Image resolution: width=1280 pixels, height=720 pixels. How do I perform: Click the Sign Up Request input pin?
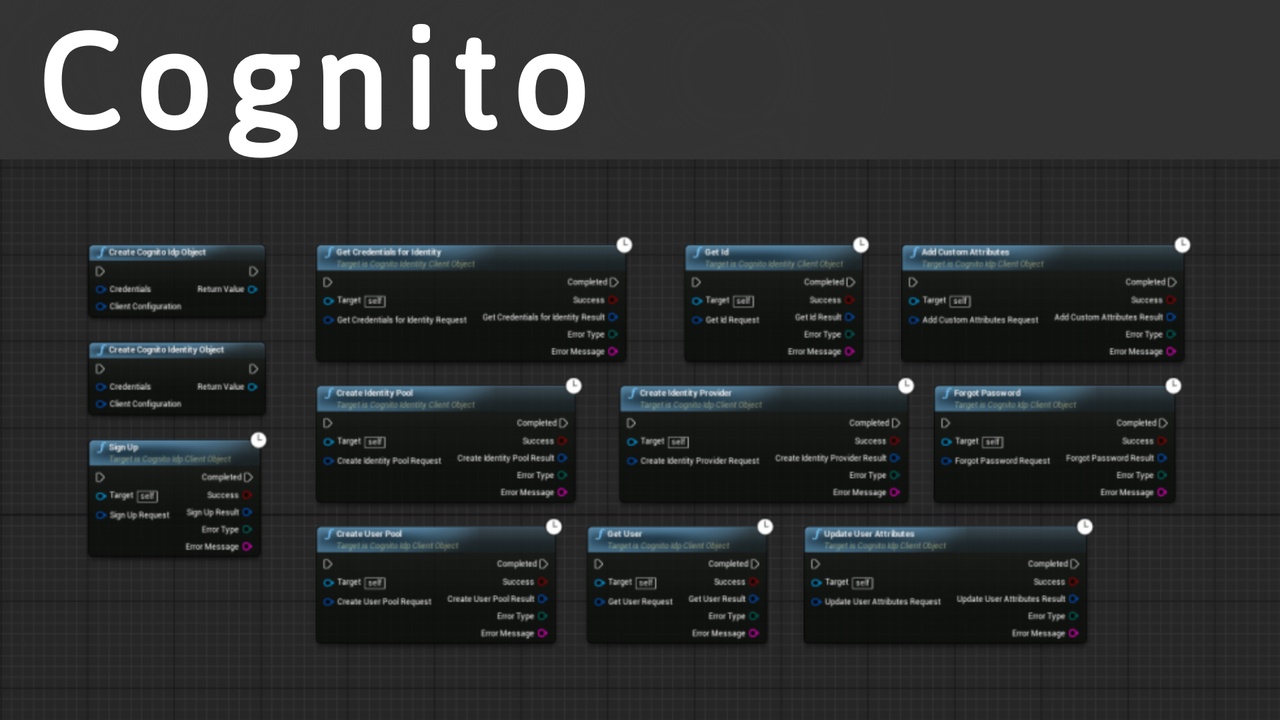point(101,515)
